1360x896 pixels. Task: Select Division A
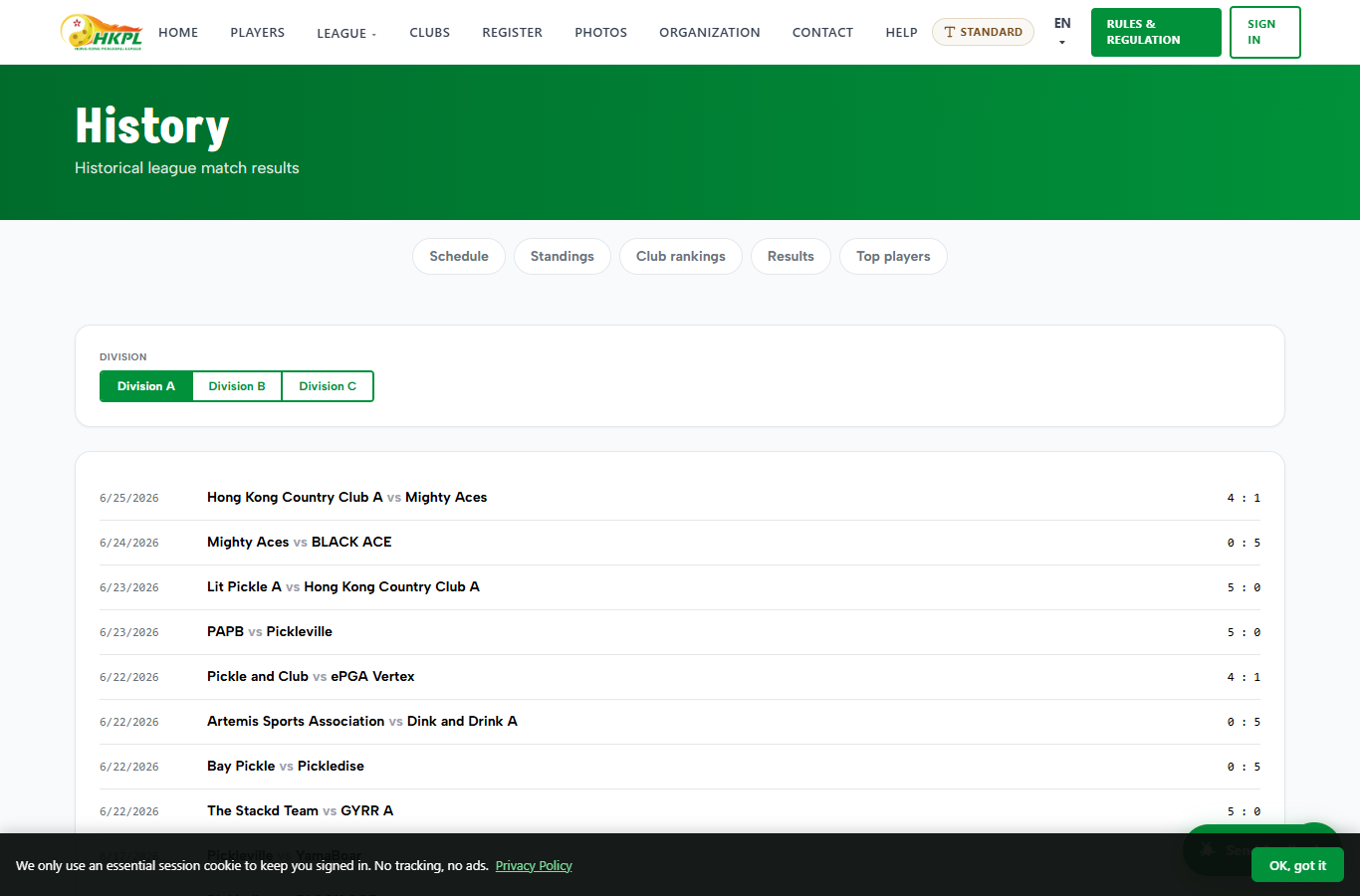146,386
